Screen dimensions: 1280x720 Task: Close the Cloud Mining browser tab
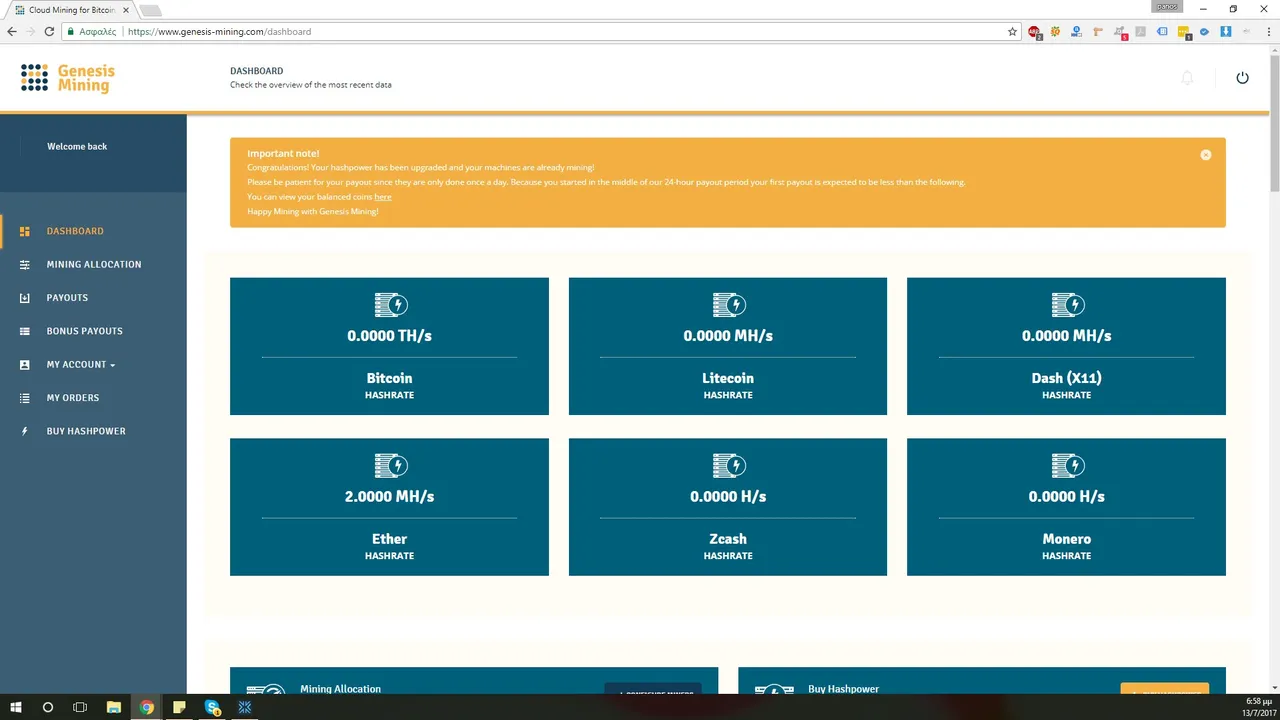[x=125, y=10]
